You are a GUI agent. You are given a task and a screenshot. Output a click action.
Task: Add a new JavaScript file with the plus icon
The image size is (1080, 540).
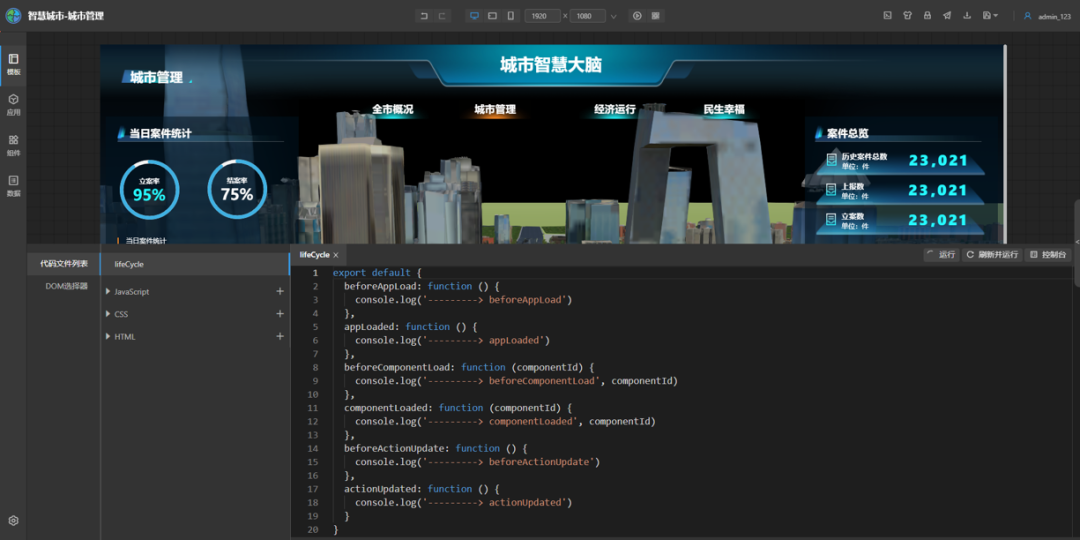pos(280,291)
